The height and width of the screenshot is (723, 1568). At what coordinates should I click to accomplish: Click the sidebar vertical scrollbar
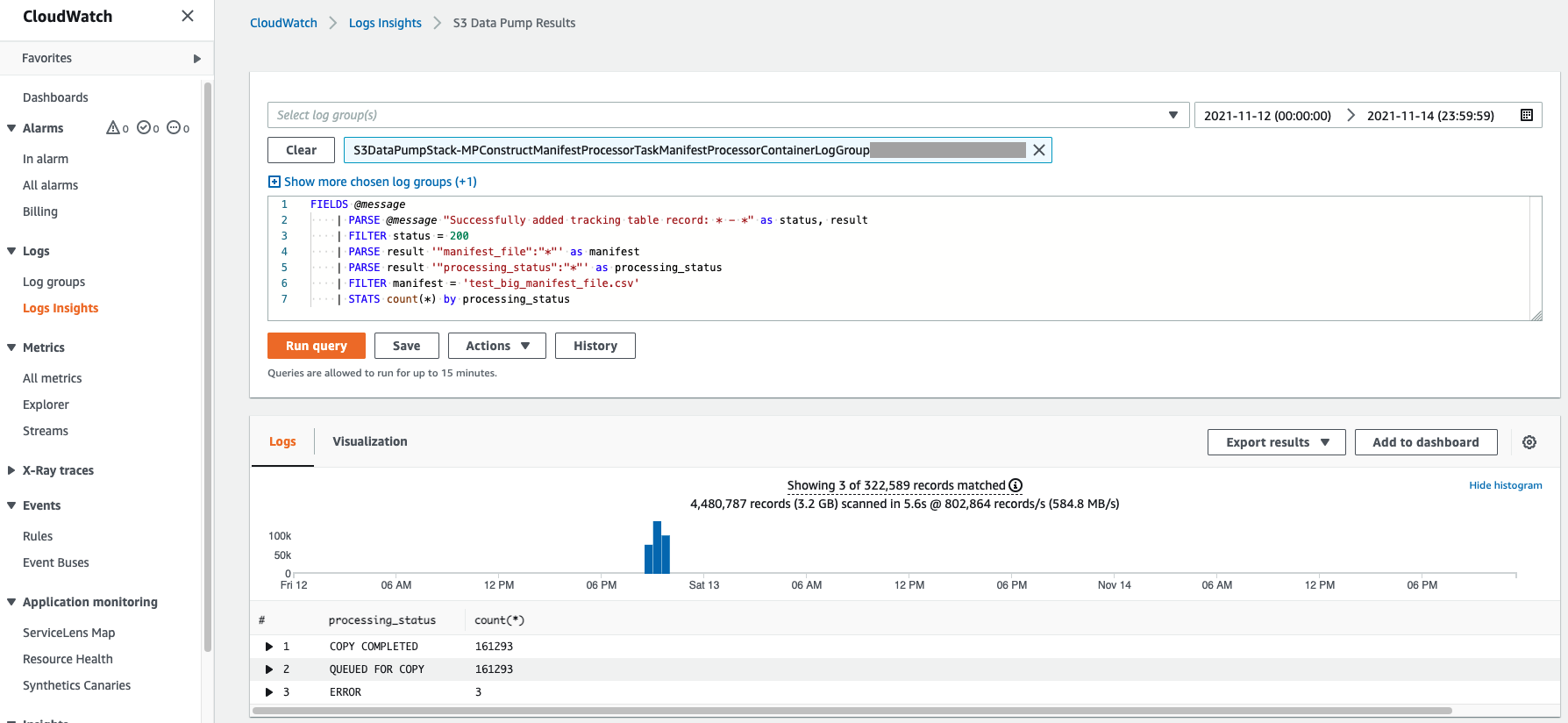coord(208,367)
